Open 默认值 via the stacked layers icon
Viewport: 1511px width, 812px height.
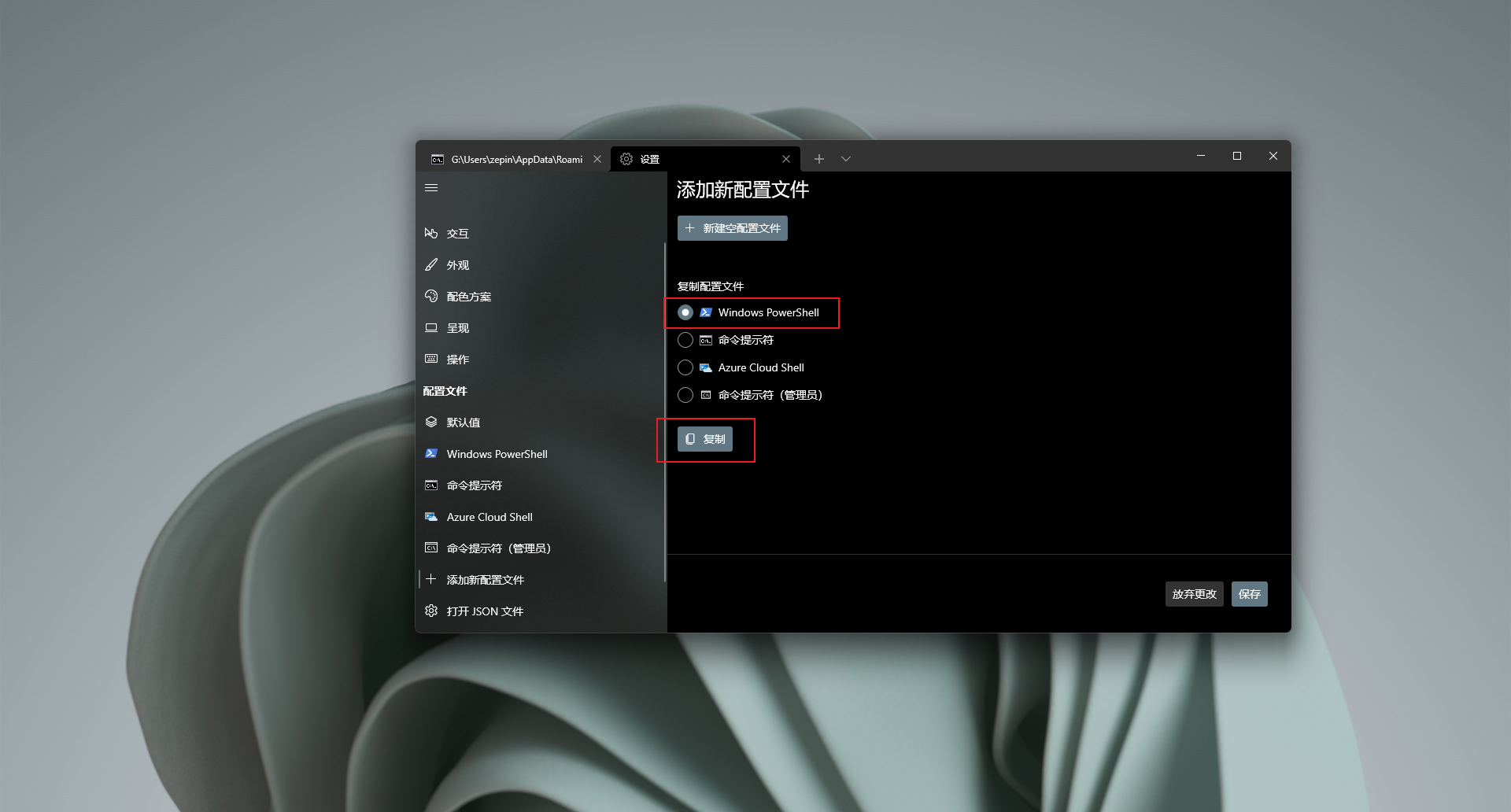click(431, 422)
